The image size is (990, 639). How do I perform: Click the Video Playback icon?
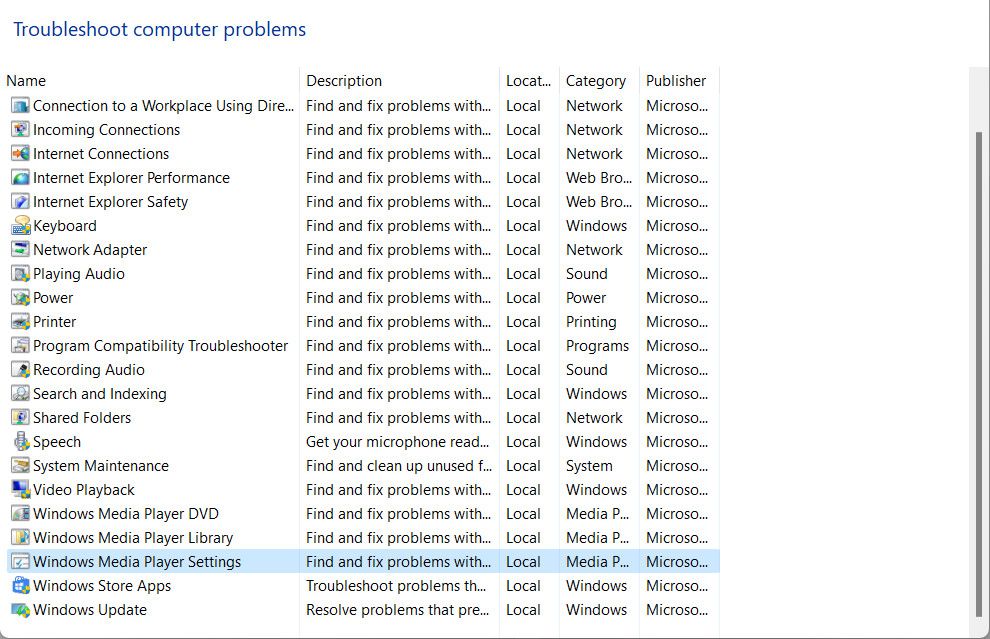tap(20, 490)
